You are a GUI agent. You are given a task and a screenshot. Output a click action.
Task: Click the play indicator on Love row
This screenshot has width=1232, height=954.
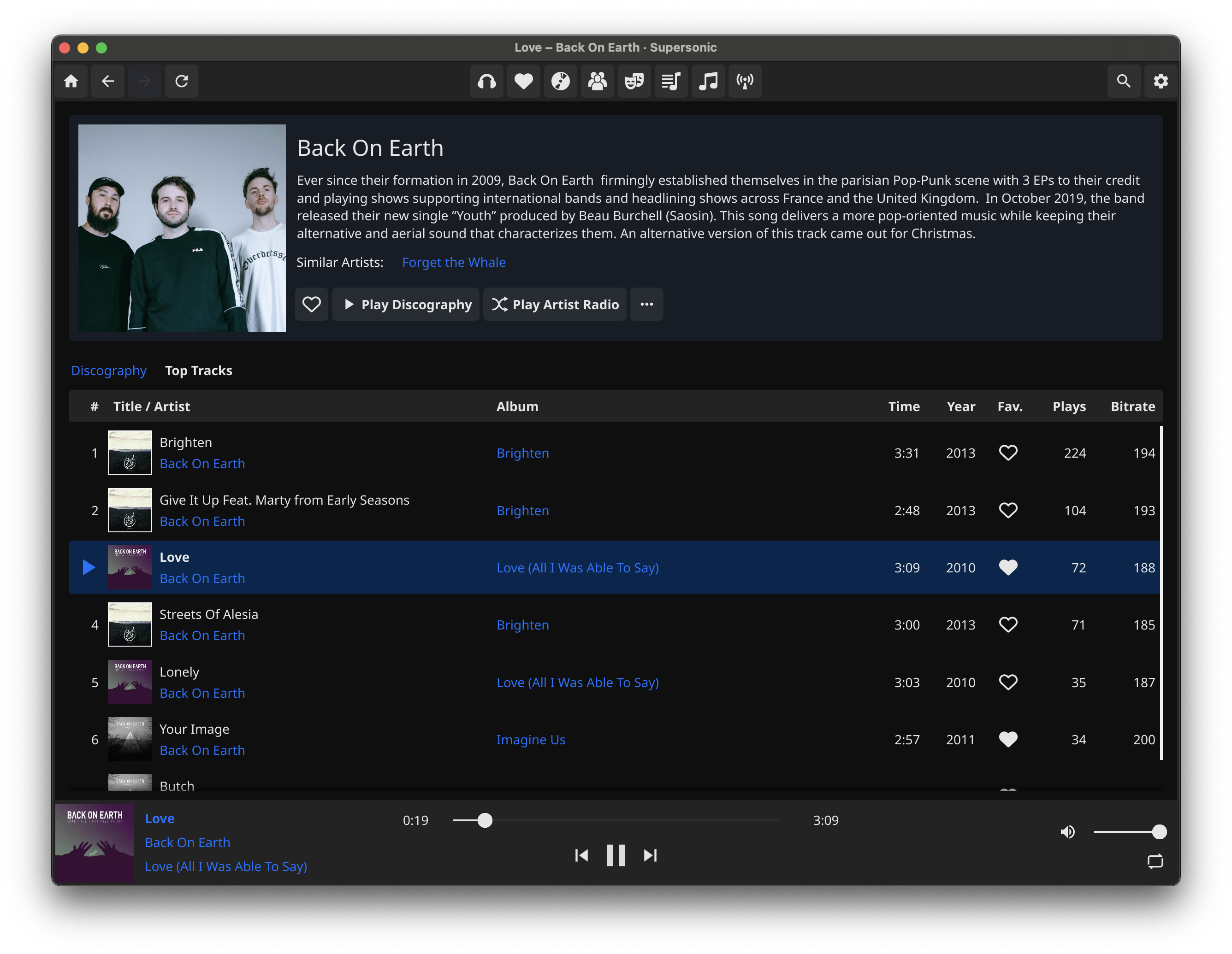point(88,567)
